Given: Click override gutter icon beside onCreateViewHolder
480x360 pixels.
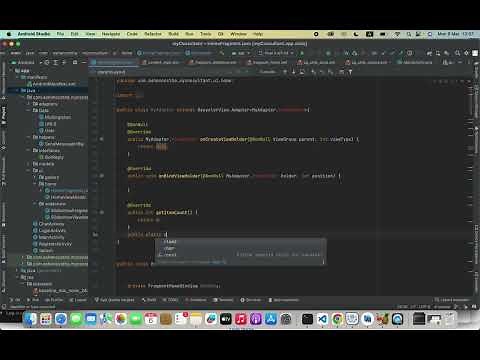Looking at the screenshot, I should point(101,139).
